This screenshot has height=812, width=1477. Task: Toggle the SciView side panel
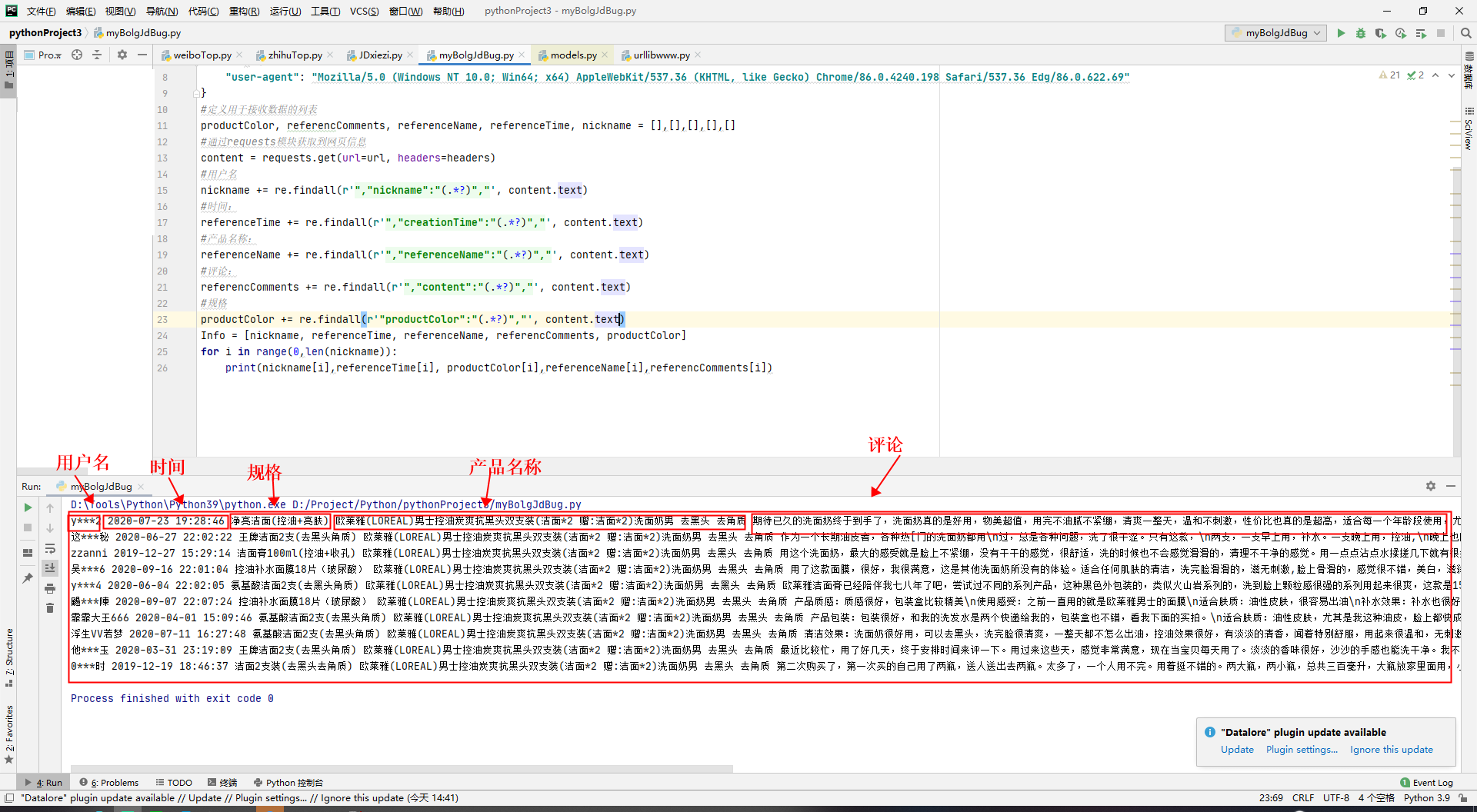coord(1469,129)
